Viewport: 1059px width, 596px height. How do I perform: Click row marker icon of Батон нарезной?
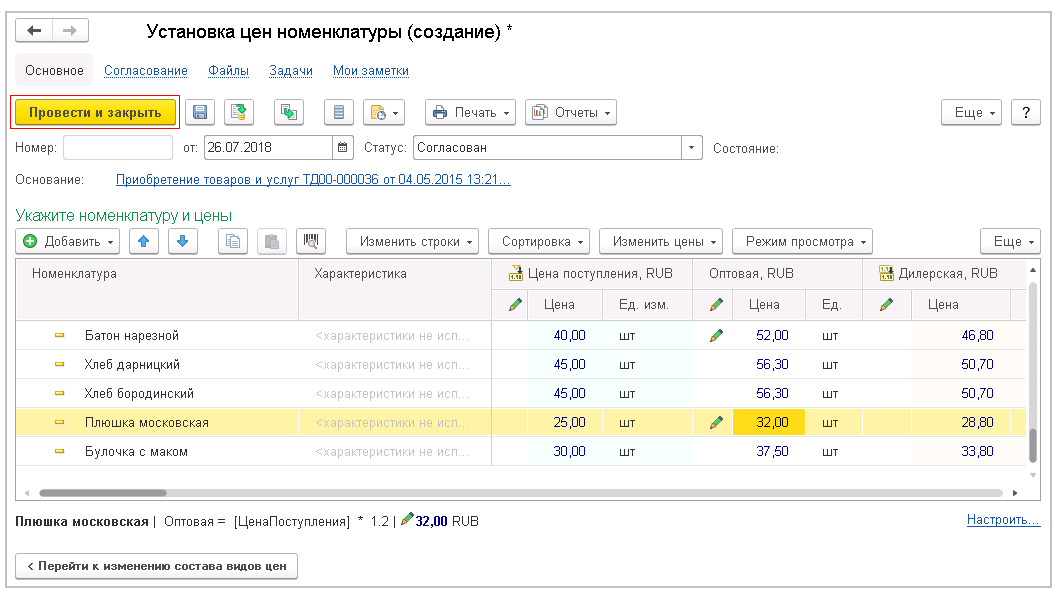59,335
